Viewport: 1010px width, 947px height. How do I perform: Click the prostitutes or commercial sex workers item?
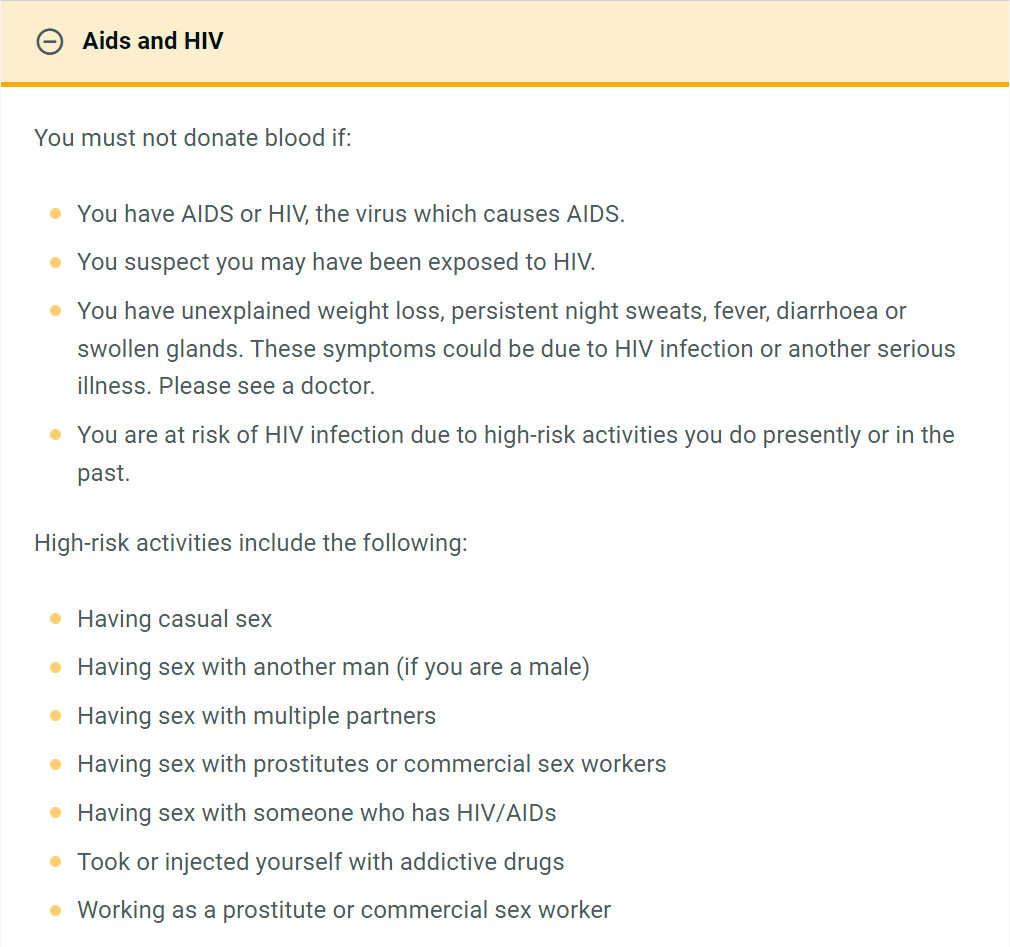[x=371, y=764]
